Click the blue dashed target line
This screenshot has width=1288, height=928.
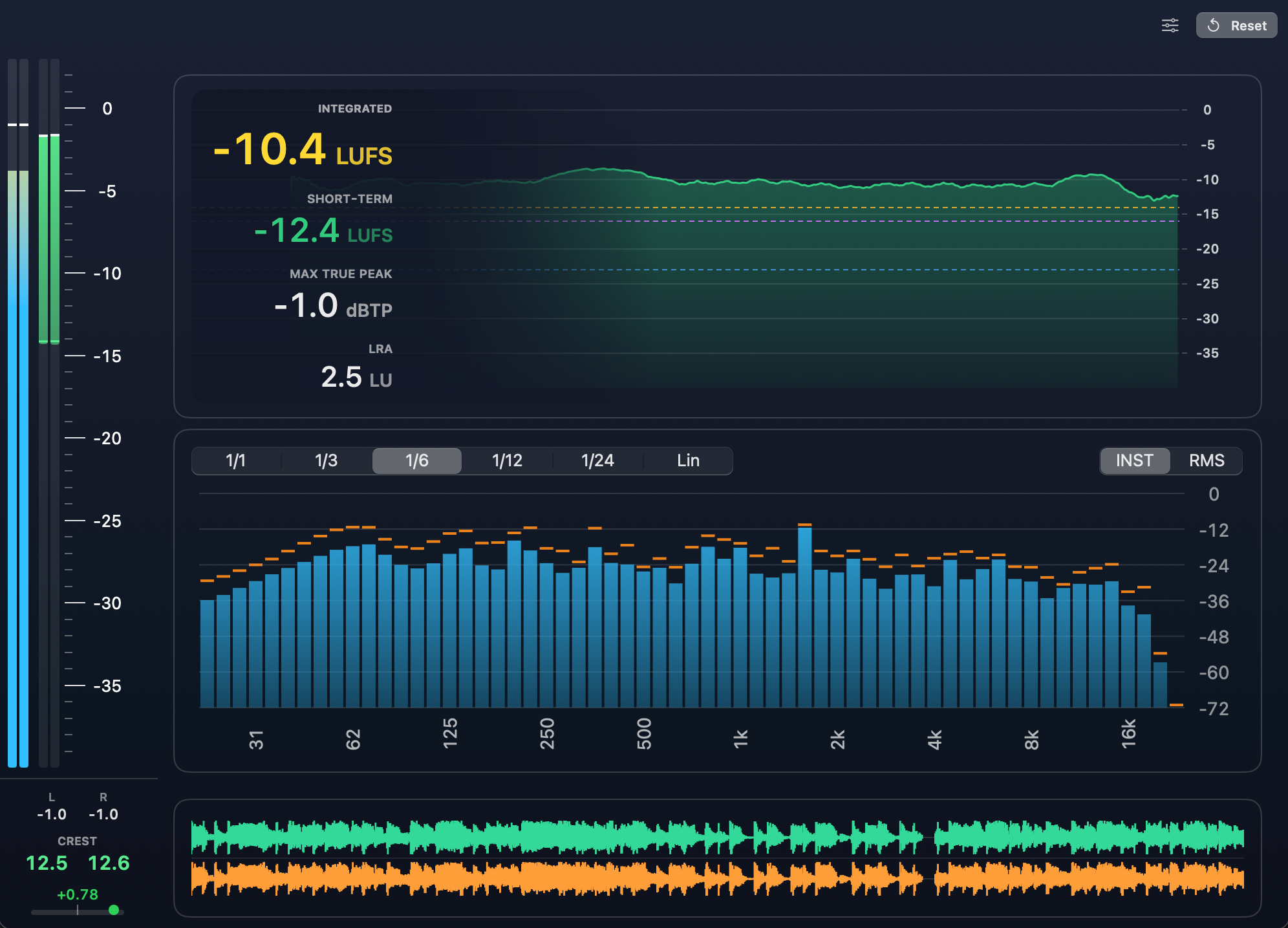(685, 270)
